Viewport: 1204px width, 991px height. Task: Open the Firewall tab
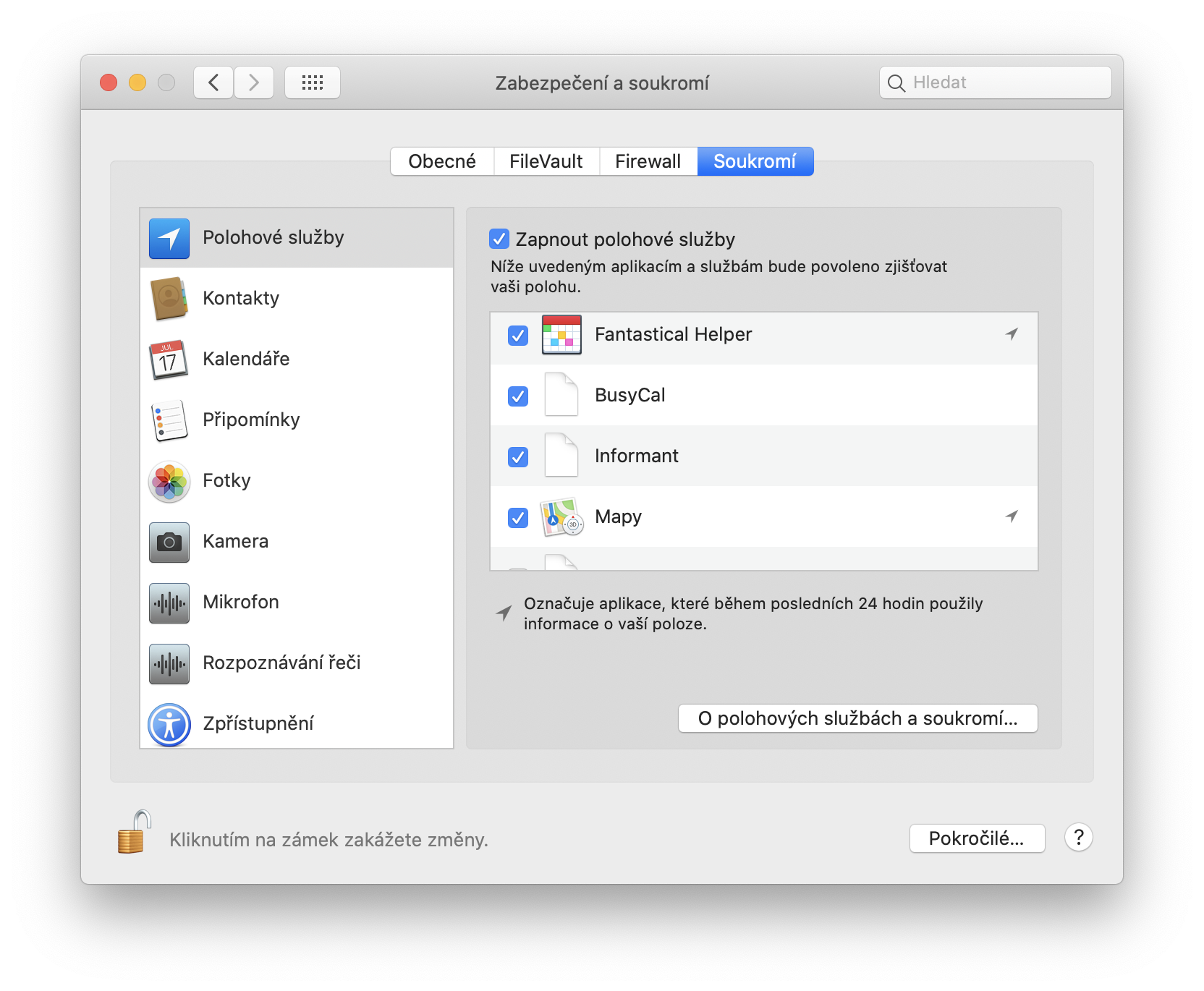[x=648, y=161]
